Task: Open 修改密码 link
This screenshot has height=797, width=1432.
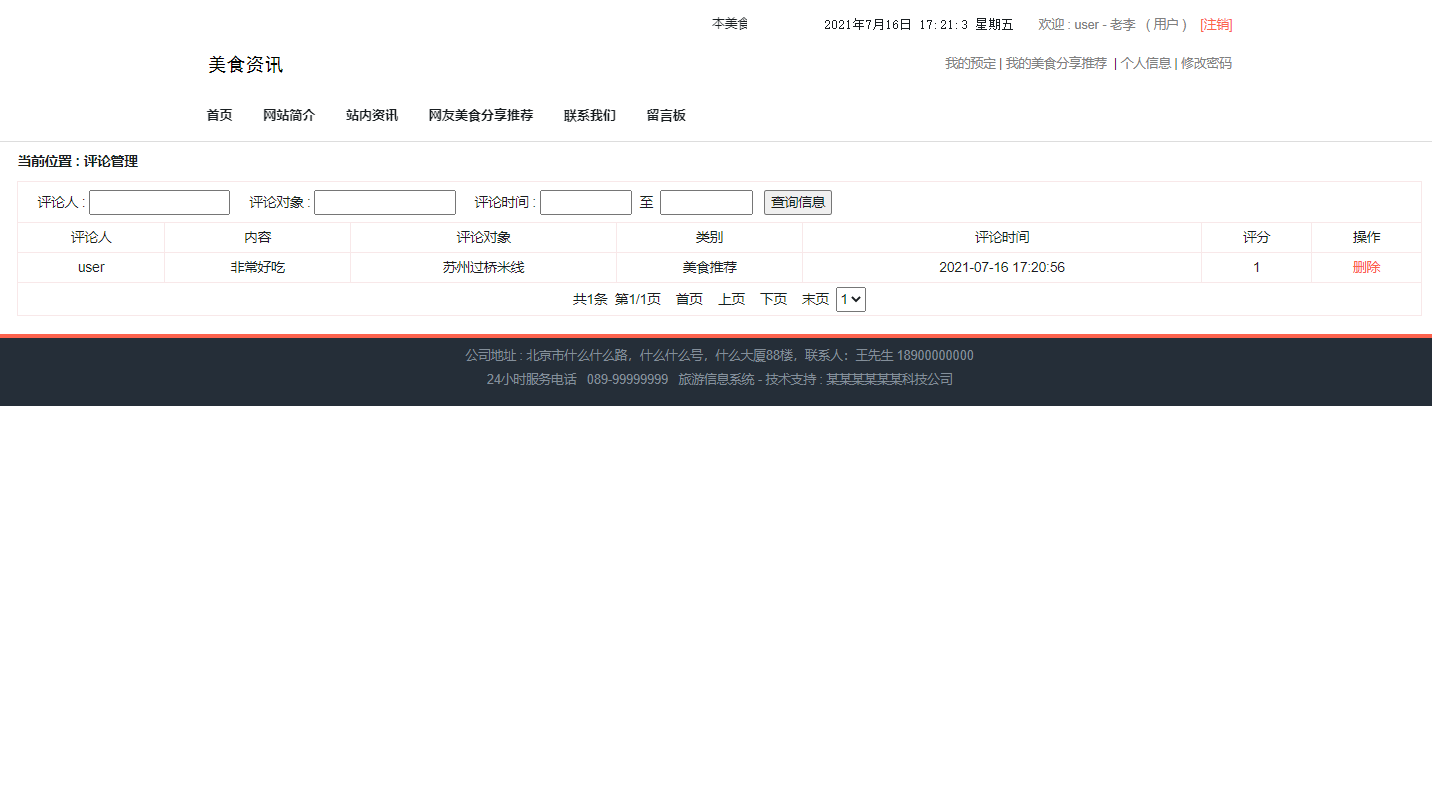Action: coord(1206,63)
